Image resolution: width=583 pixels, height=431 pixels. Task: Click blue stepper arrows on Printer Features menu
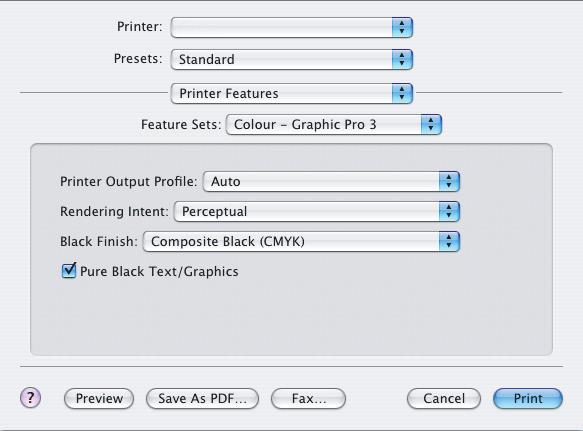coord(402,93)
